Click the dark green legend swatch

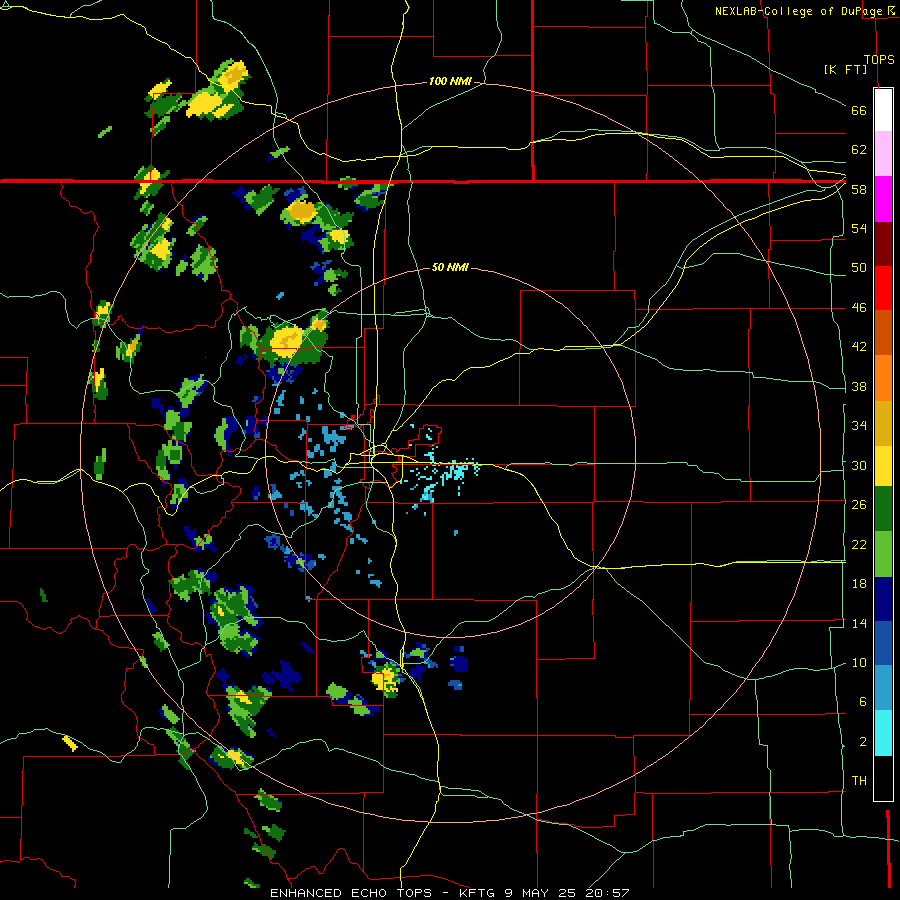pyautogui.click(x=883, y=509)
